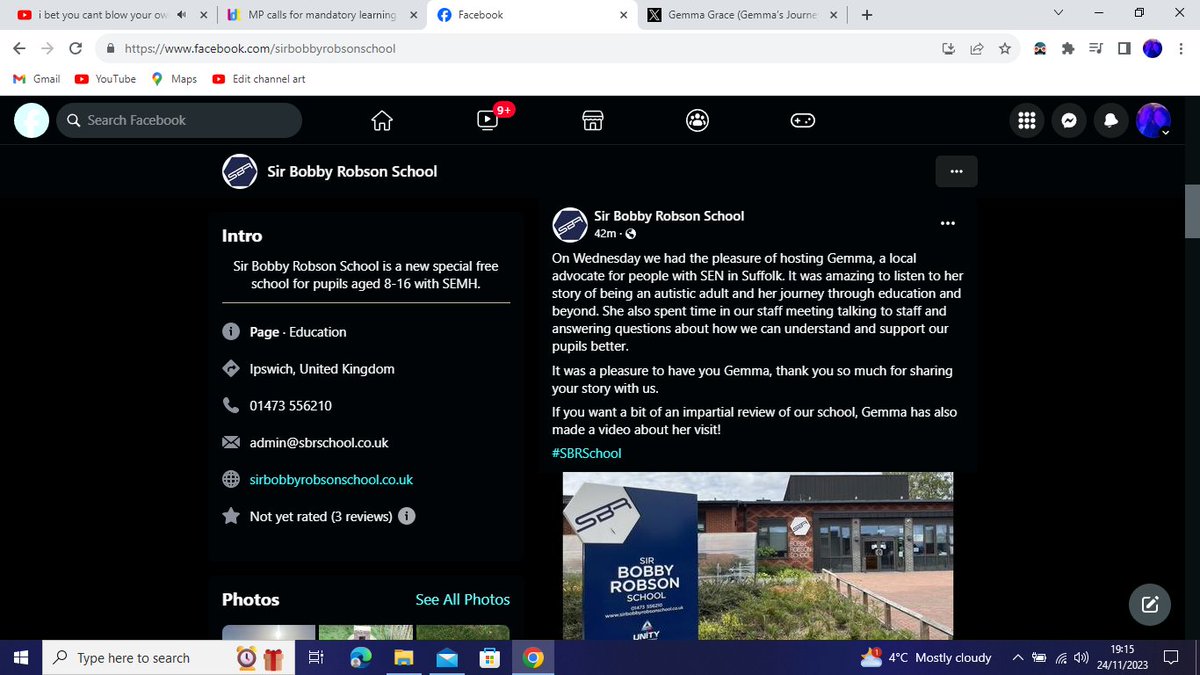Viewport: 1200px width, 675px height.
Task: Open Messenger chats
Action: click(1069, 120)
